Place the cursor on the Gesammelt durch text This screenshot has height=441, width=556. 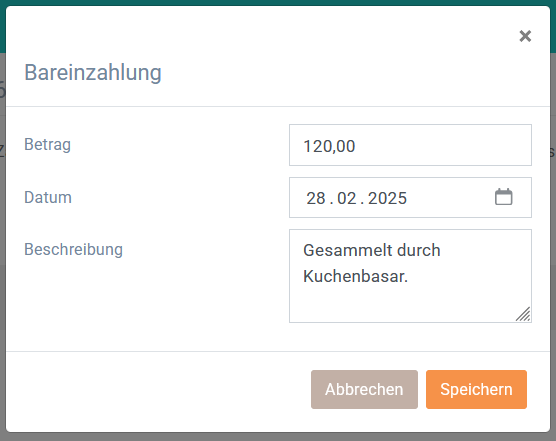click(372, 250)
